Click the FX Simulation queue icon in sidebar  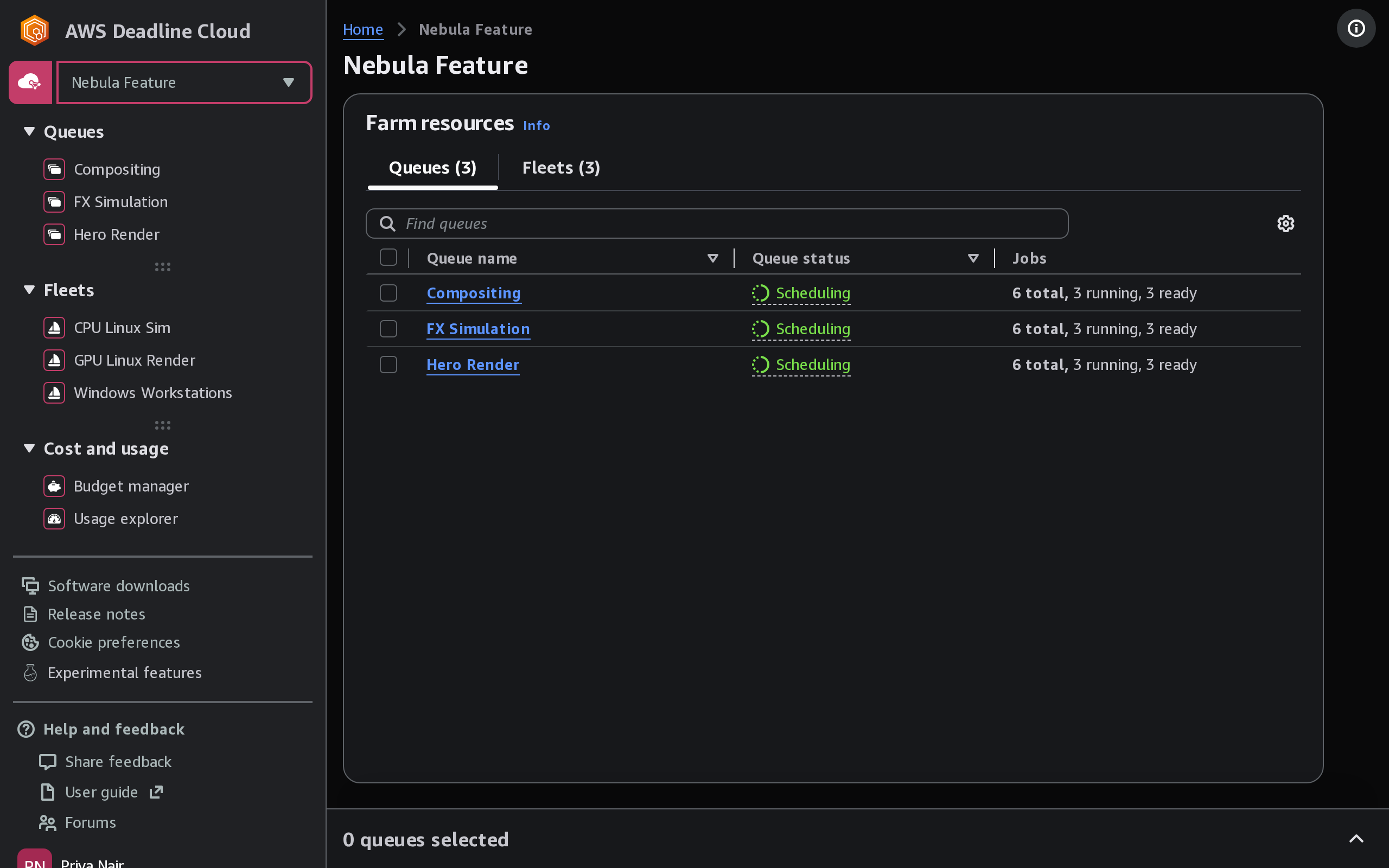pyautogui.click(x=54, y=202)
